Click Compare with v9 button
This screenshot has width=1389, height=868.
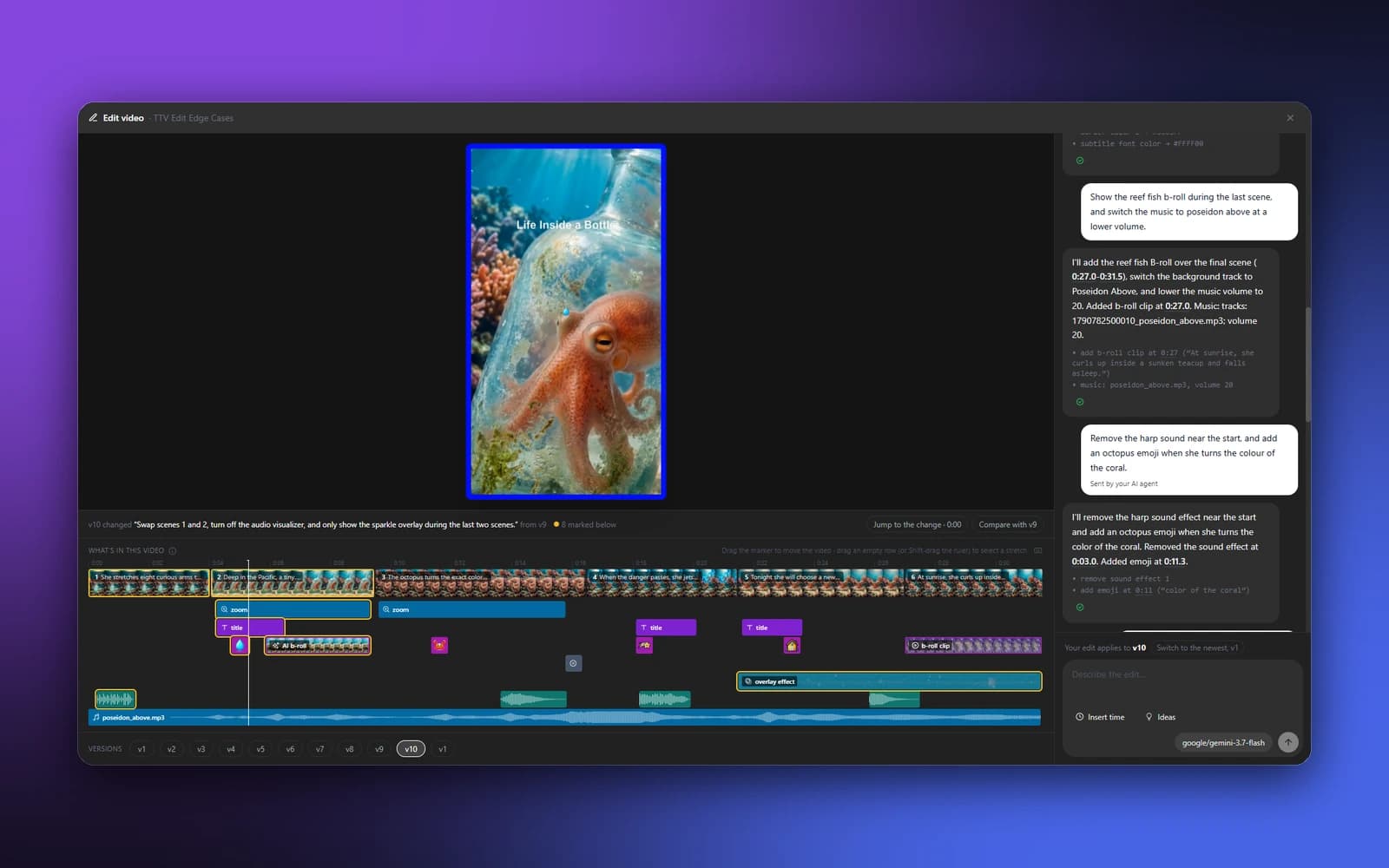pyautogui.click(x=1007, y=524)
